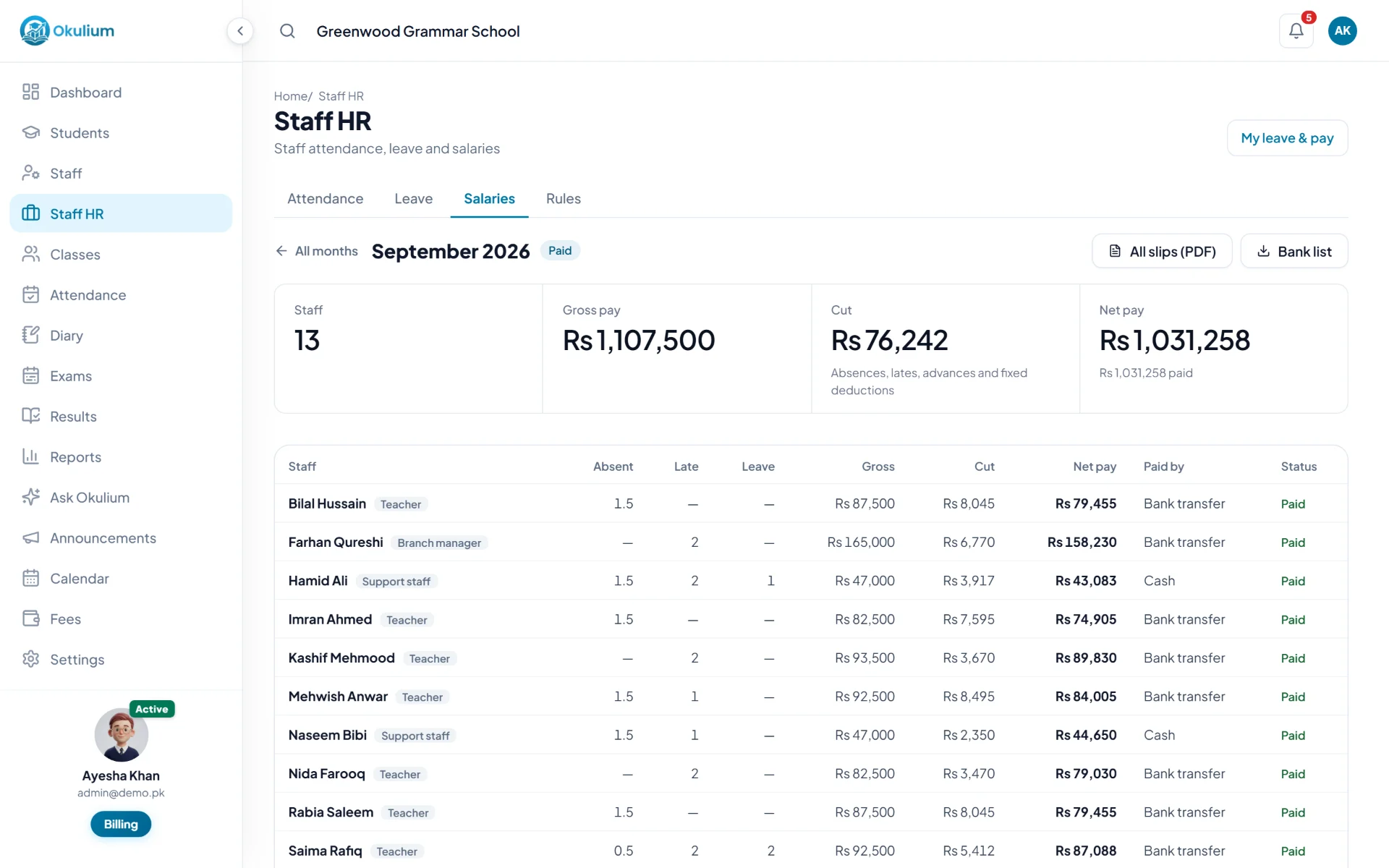Viewport: 1389px width, 868px height.
Task: Download All slips (PDF)
Action: click(x=1162, y=251)
